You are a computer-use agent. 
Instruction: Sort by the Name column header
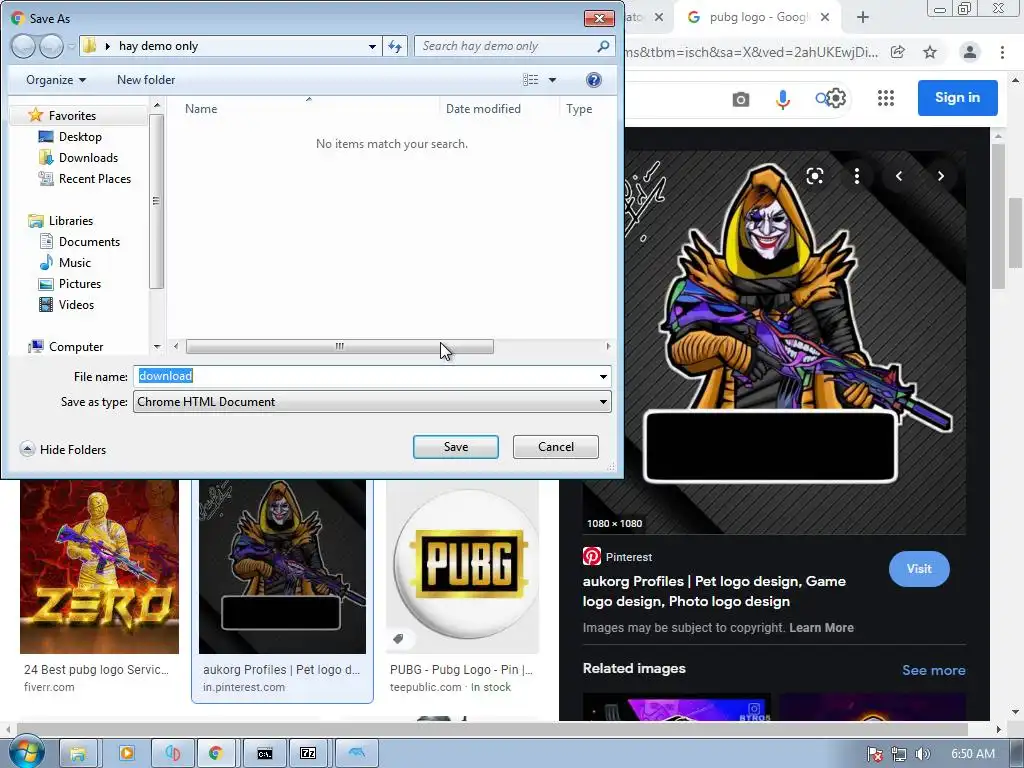[x=200, y=109]
